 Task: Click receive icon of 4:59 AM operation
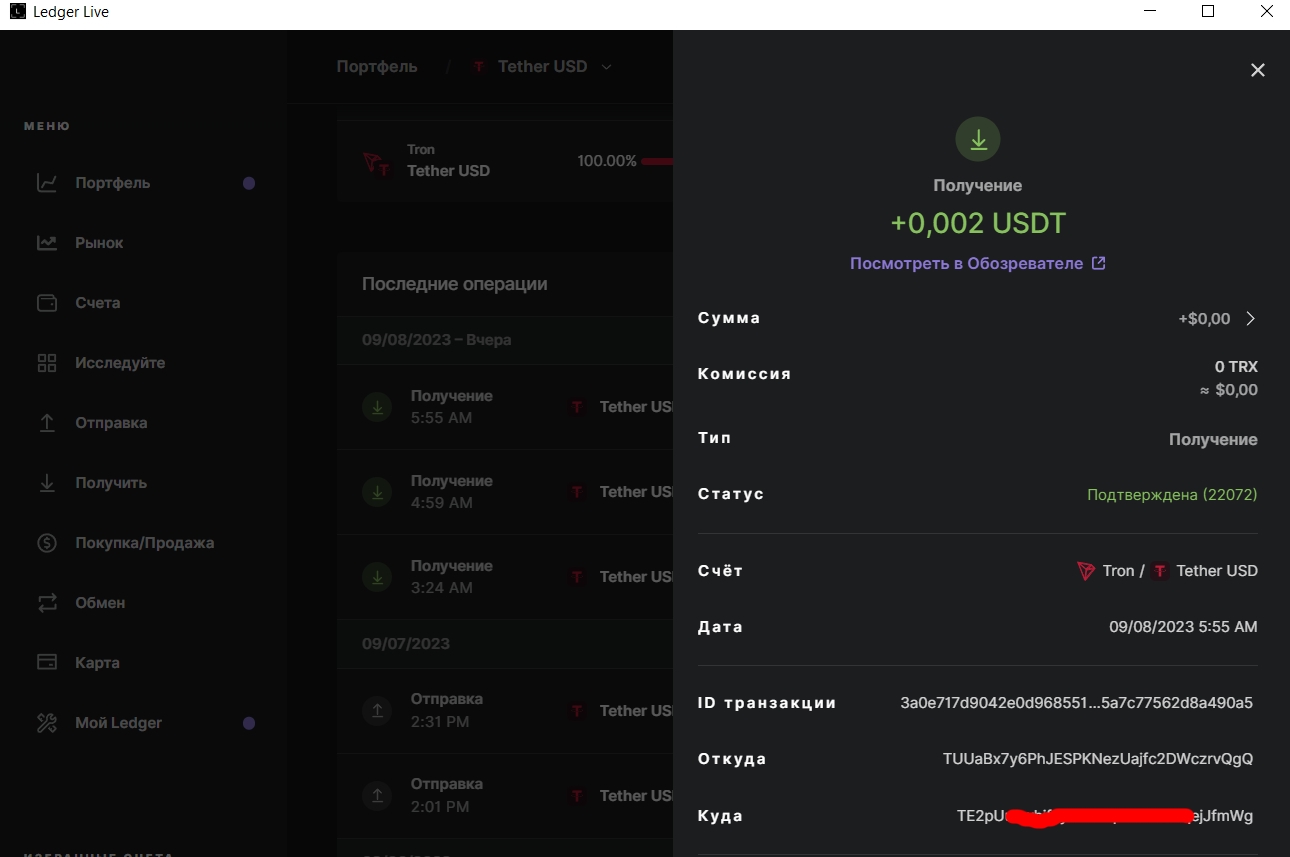(377, 492)
